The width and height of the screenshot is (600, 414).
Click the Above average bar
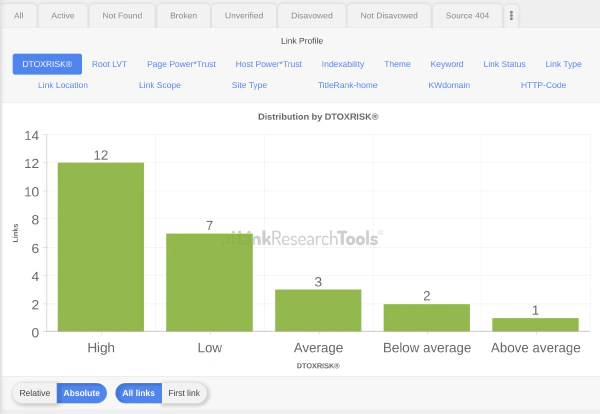click(535, 324)
